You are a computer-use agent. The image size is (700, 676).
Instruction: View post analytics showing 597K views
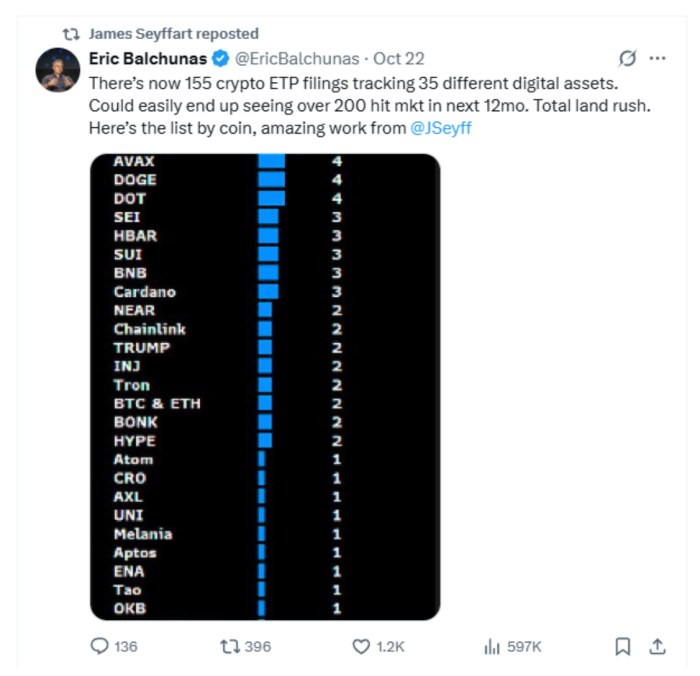tap(492, 647)
